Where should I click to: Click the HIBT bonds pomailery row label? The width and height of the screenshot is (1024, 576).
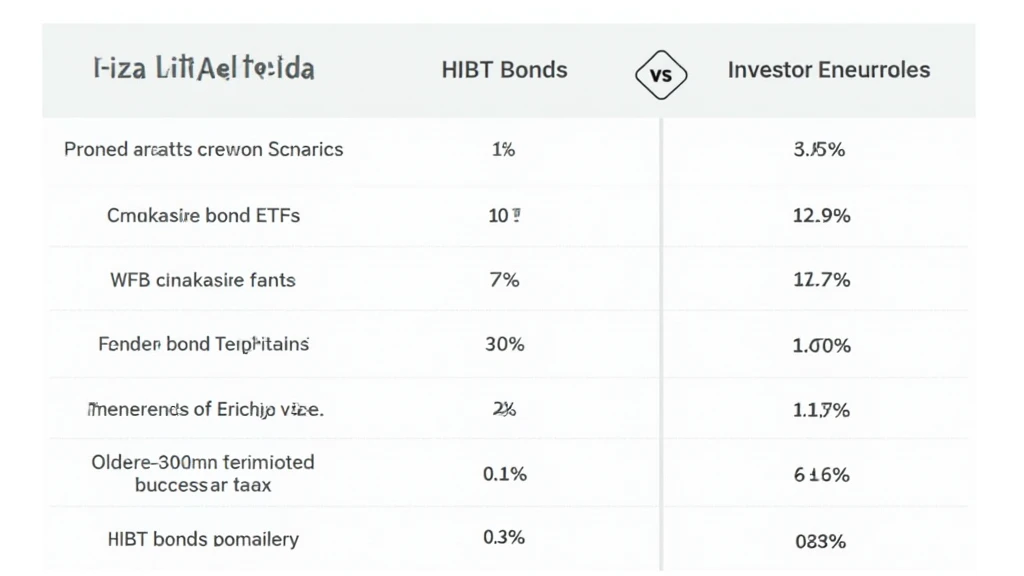click(x=203, y=539)
